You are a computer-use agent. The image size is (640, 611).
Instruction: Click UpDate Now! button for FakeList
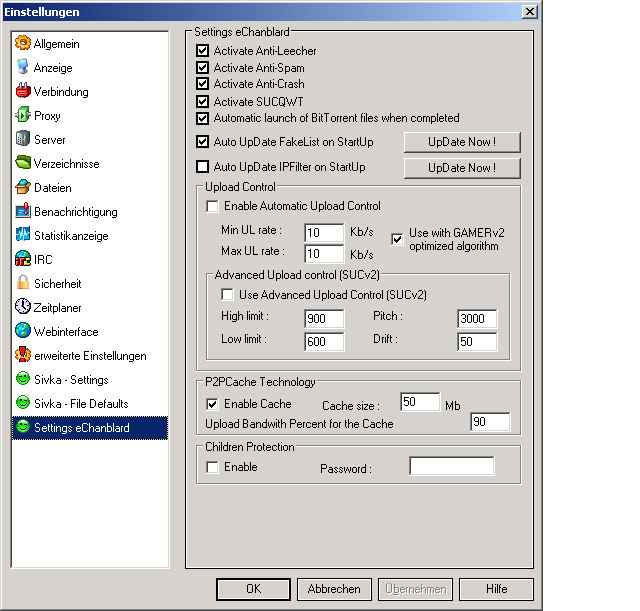click(x=462, y=142)
